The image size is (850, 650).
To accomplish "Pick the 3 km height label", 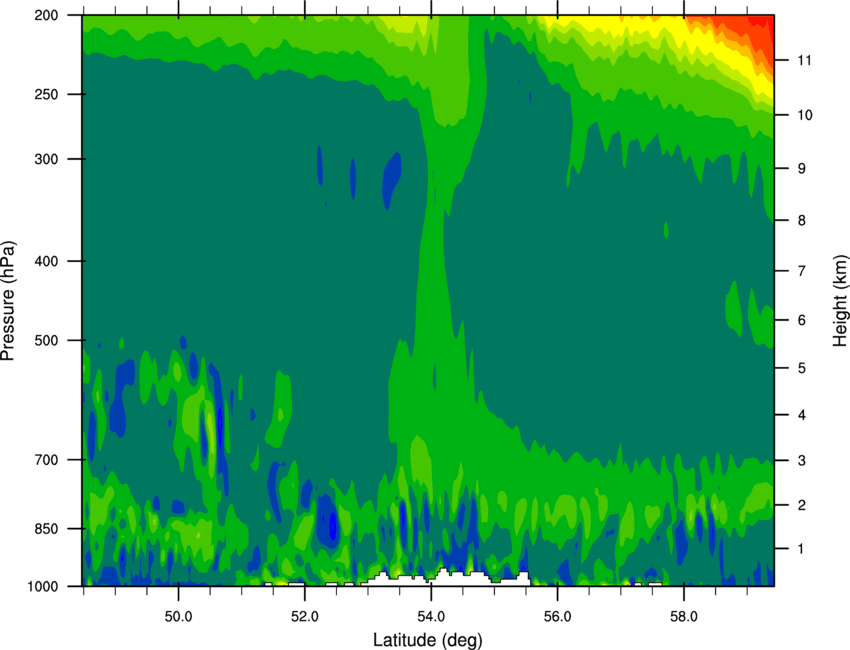I will [x=802, y=461].
